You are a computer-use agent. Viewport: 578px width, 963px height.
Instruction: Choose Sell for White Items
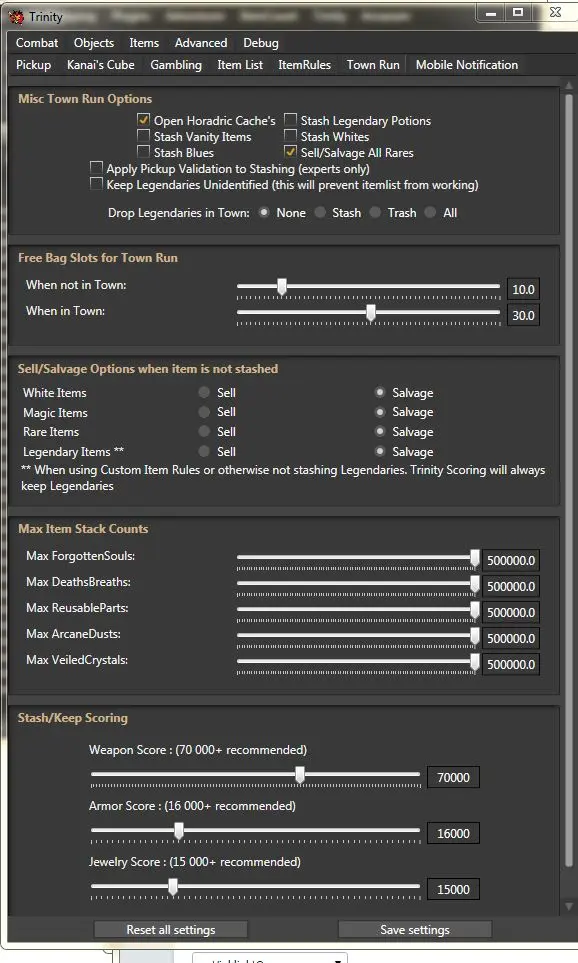[204, 392]
